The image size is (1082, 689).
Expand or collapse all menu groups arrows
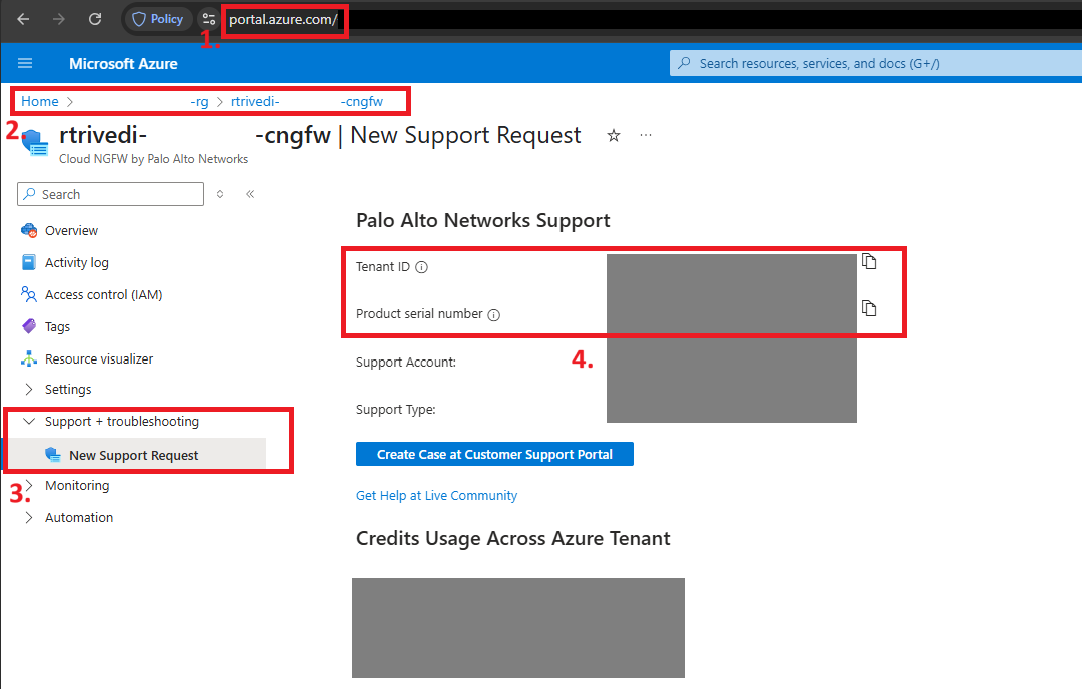(219, 194)
